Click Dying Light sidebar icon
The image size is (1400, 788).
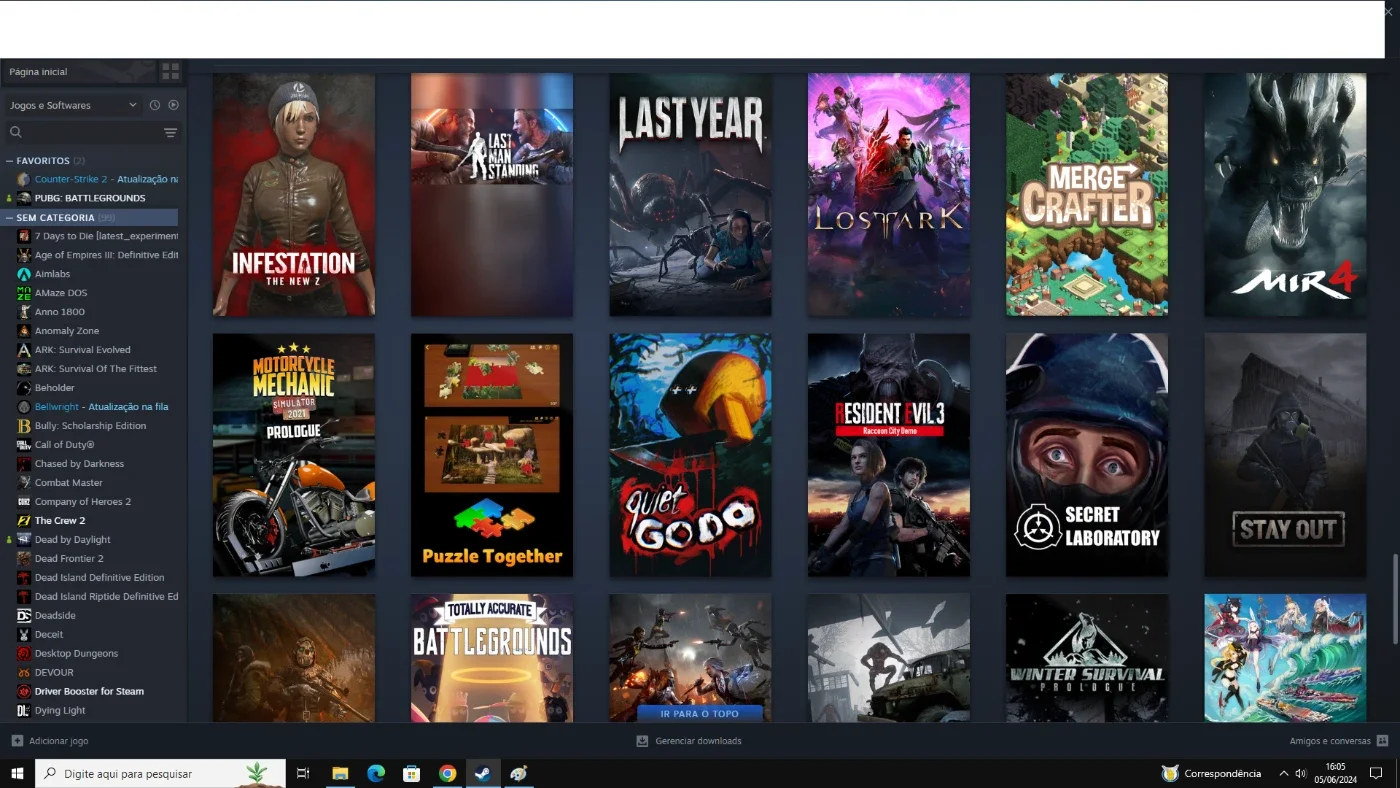coord(24,711)
